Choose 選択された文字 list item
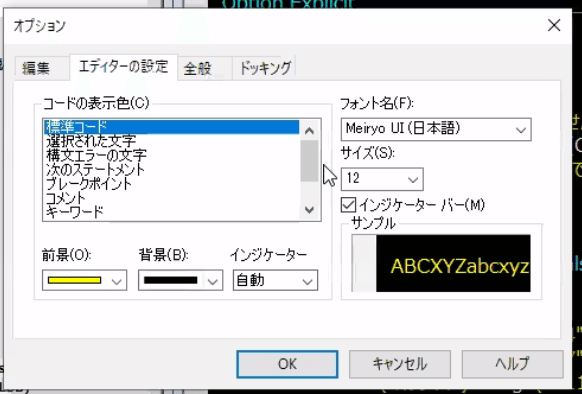The image size is (582, 394). pos(171,141)
